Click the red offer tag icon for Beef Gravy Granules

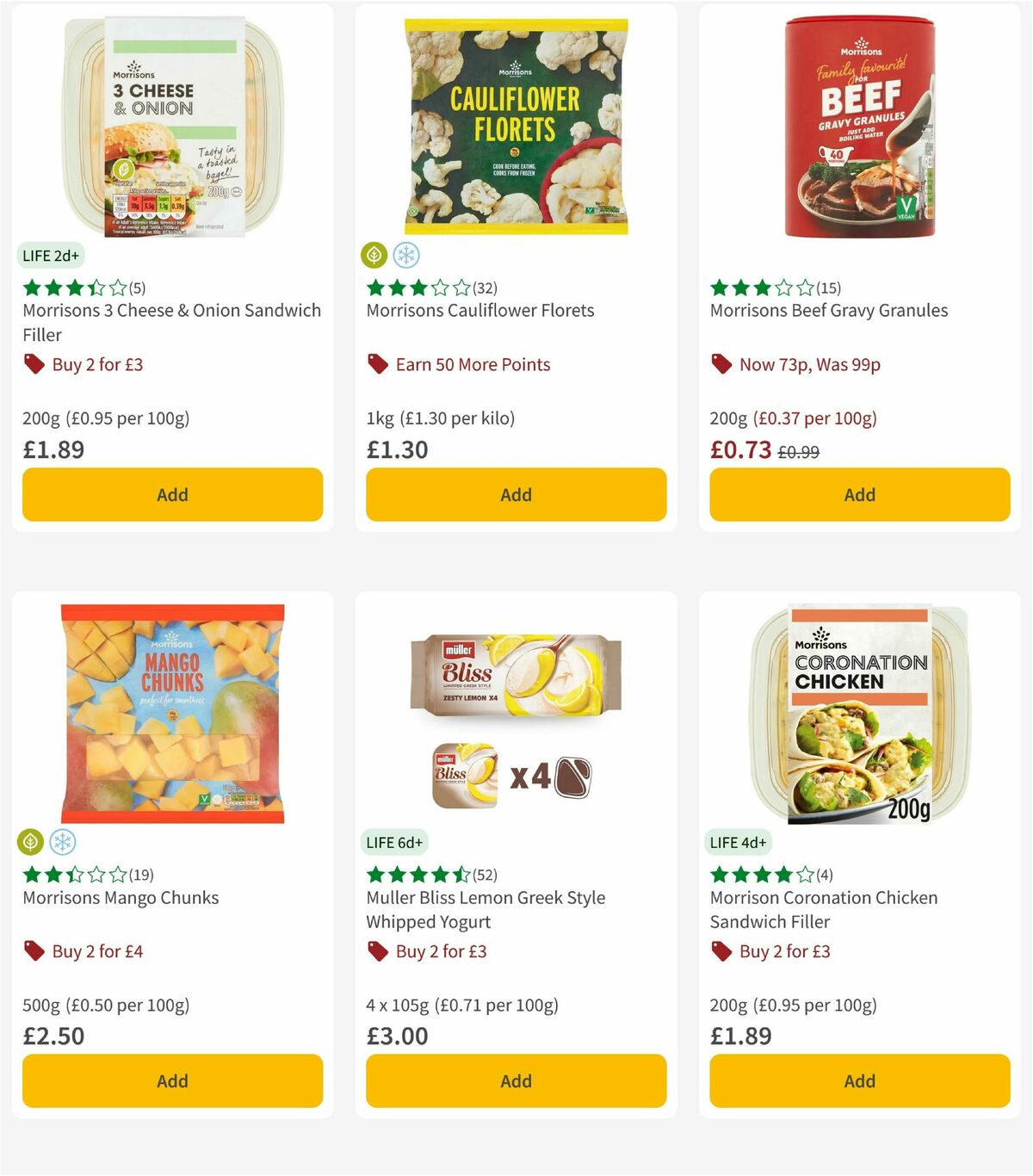click(x=721, y=364)
